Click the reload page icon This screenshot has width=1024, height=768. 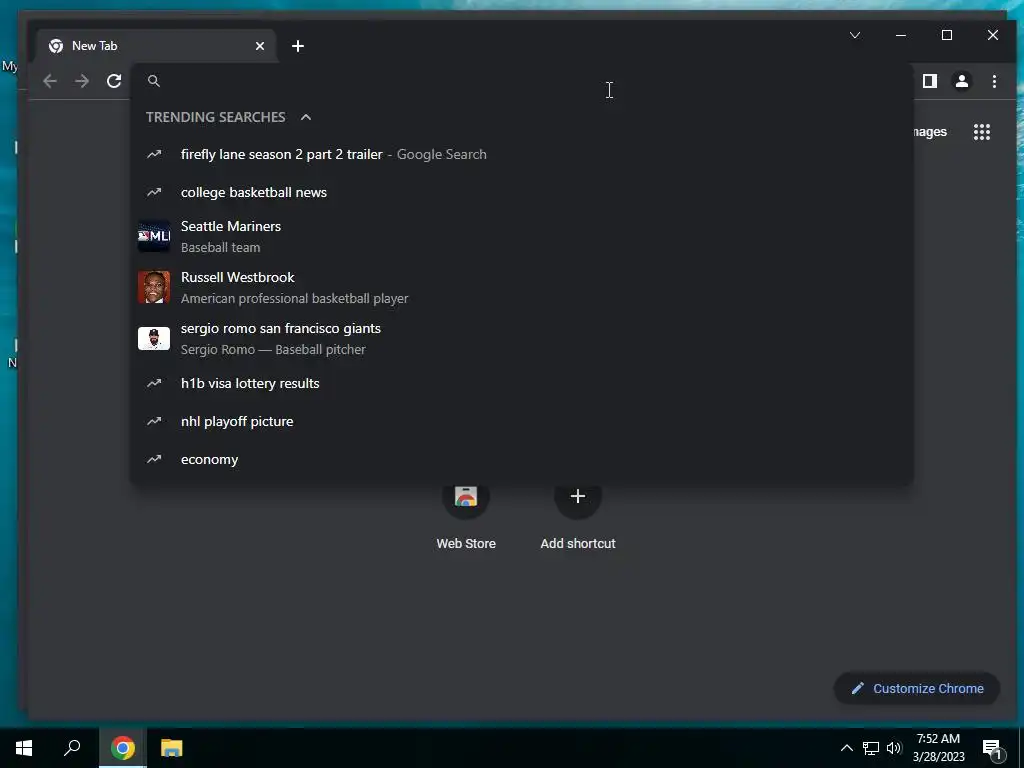click(114, 81)
